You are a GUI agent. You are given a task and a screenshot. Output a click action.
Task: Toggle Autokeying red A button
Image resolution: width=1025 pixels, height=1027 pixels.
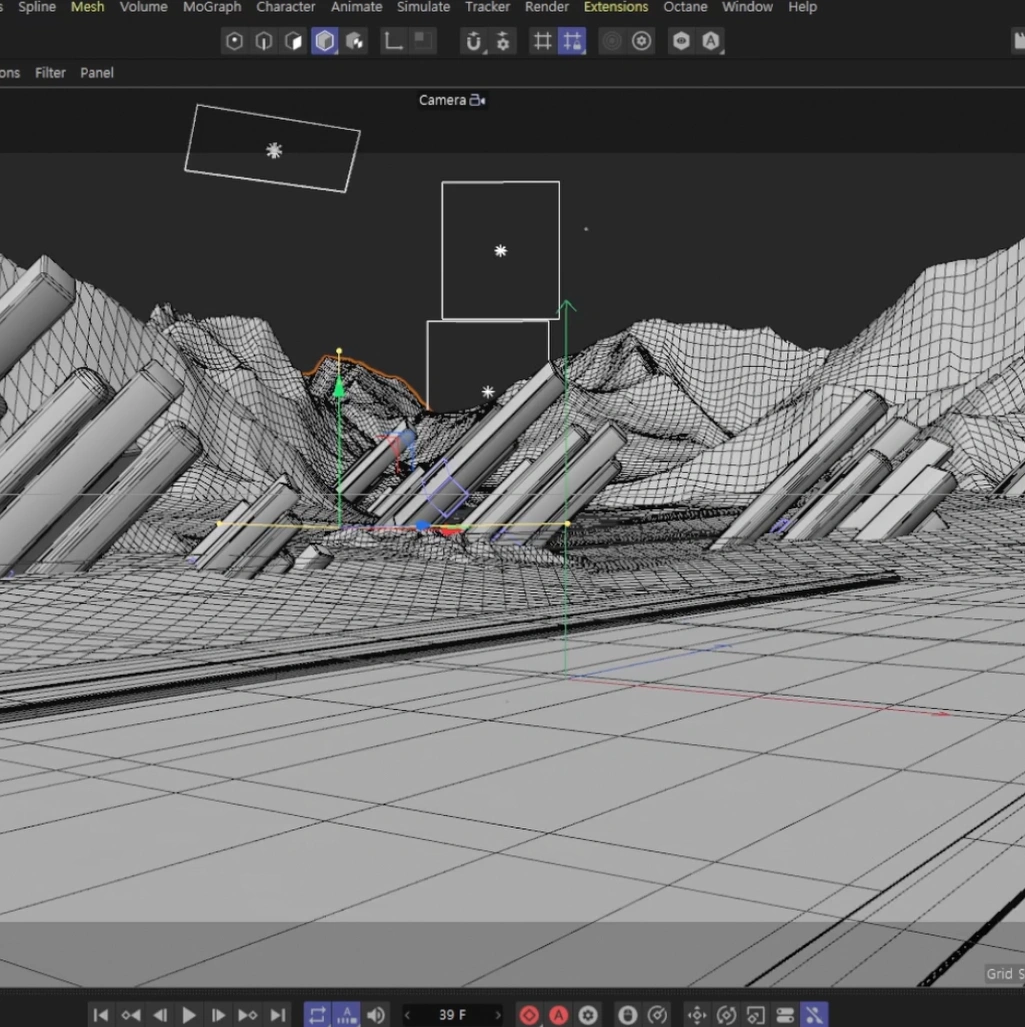(x=558, y=1015)
